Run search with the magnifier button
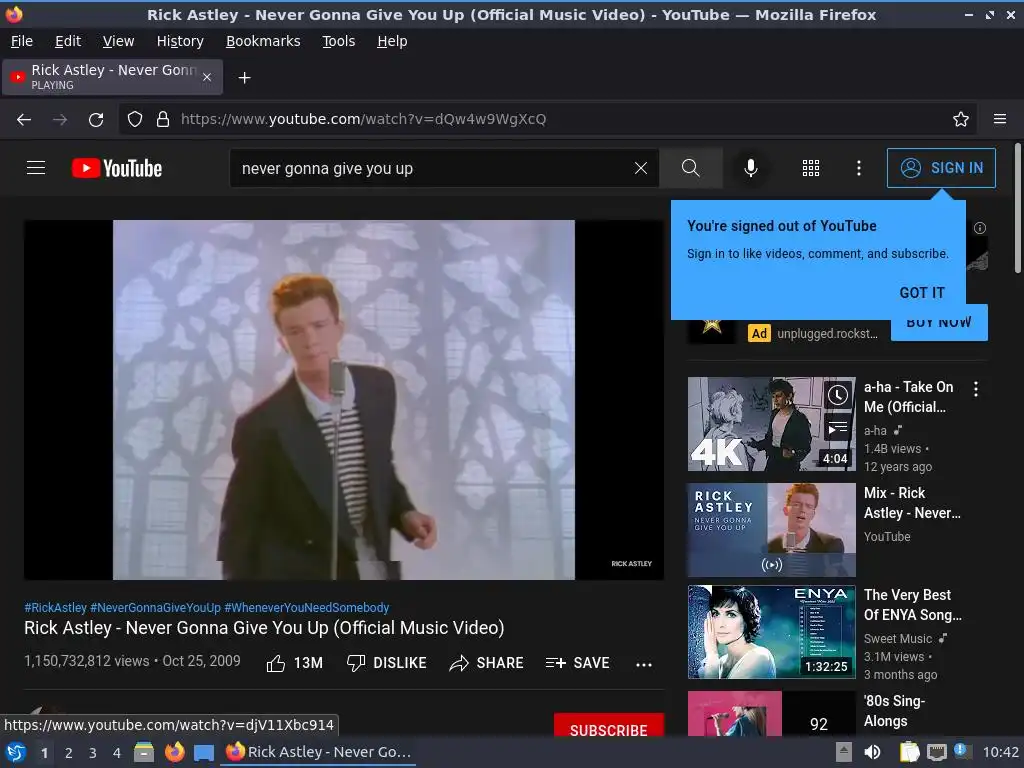Viewport: 1024px width, 768px height. (690, 168)
